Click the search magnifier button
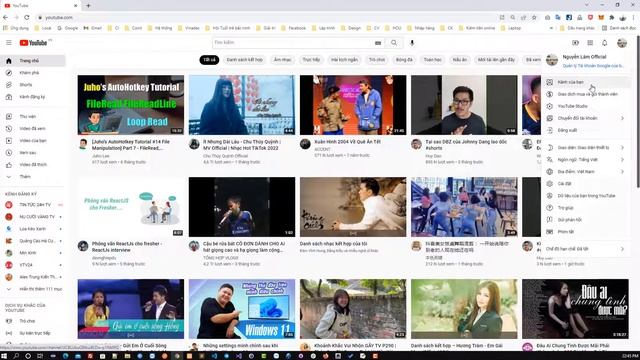640x360 pixels. pos(394,42)
